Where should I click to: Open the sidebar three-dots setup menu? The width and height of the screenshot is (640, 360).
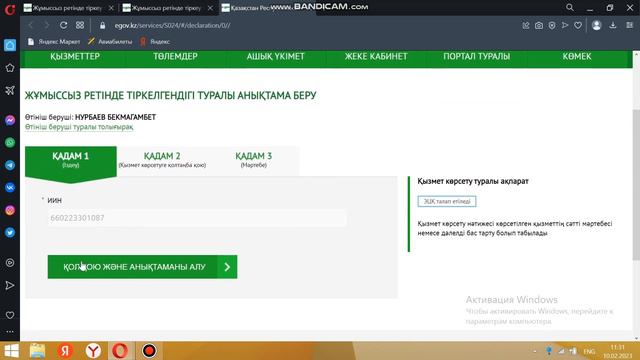click(10, 332)
